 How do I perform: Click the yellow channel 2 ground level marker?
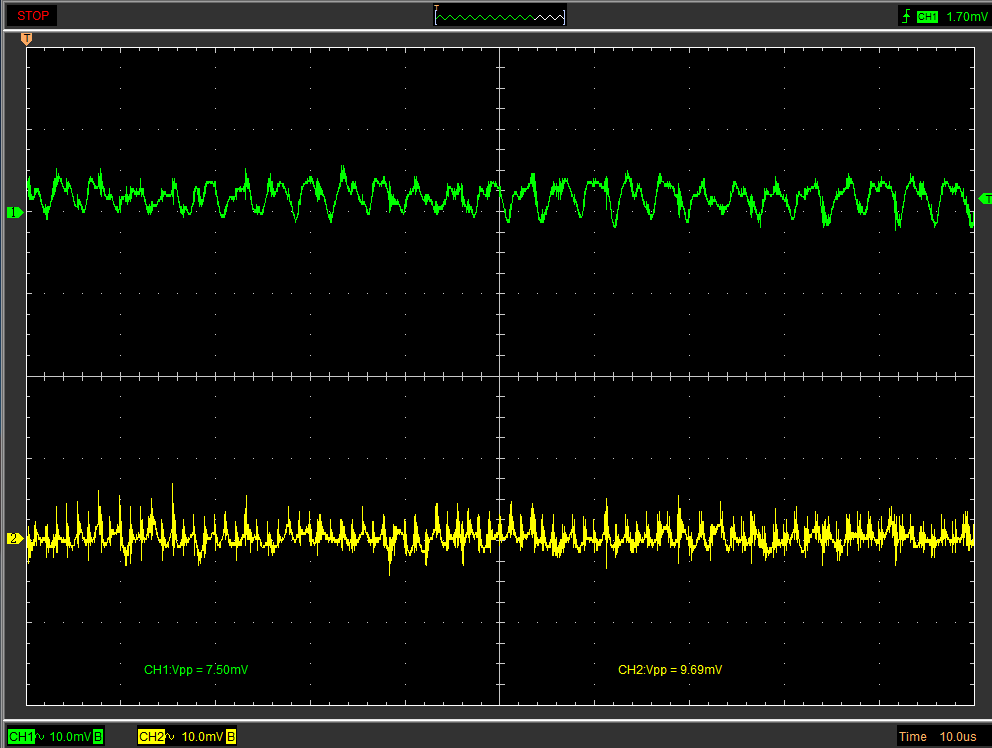click(14, 539)
